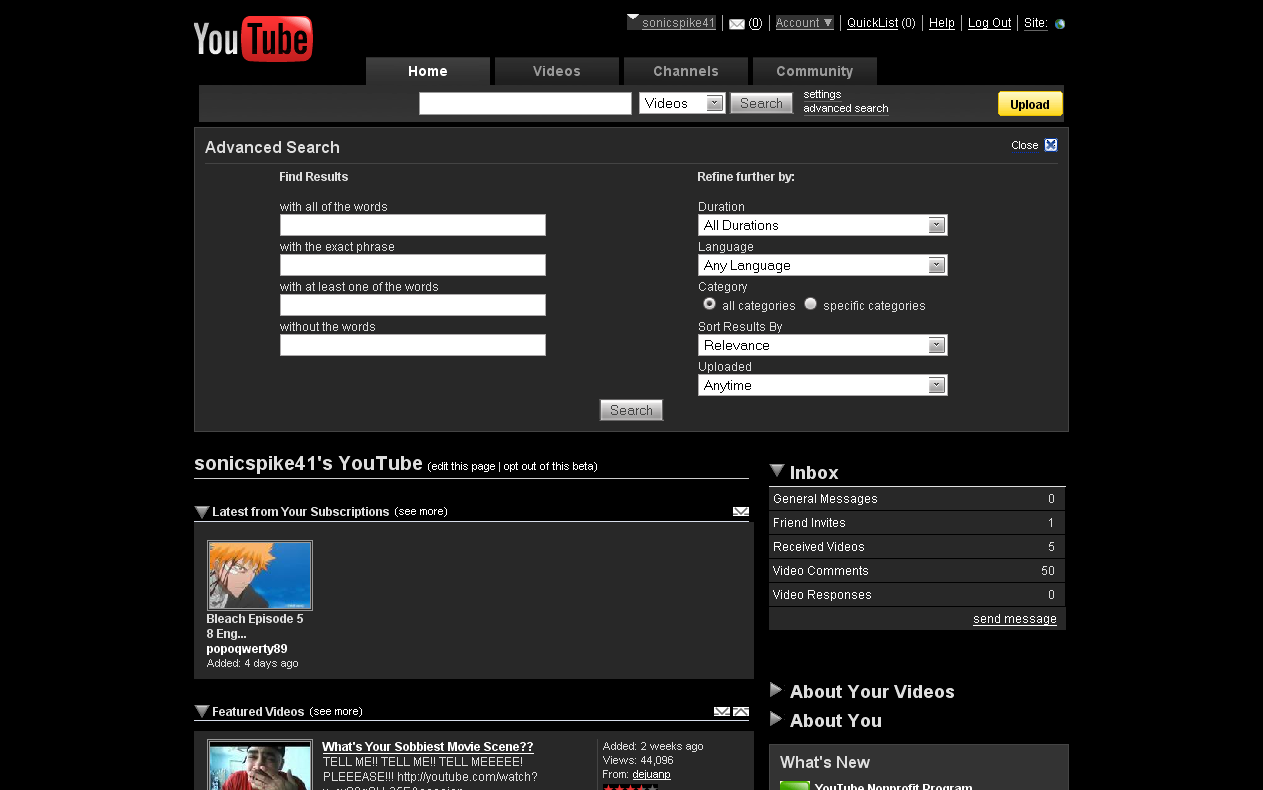
Task: Switch to the Community tab
Action: (x=815, y=71)
